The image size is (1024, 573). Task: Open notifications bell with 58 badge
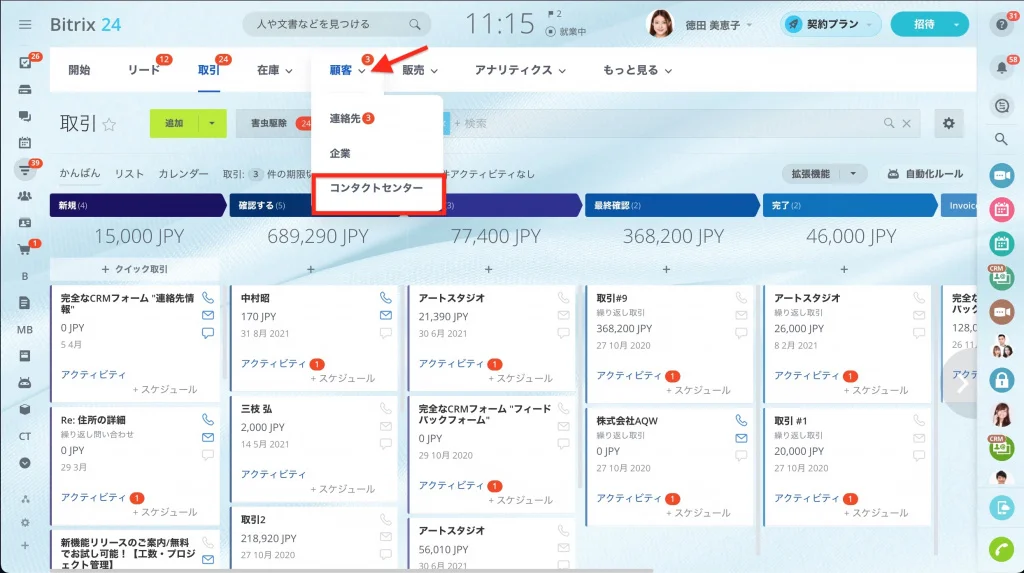click(1002, 67)
